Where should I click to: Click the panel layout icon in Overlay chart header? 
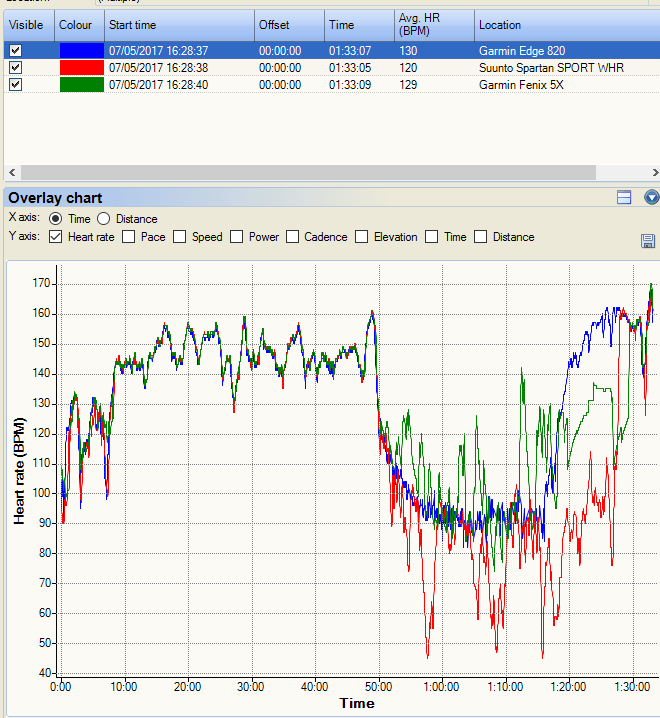(624, 198)
